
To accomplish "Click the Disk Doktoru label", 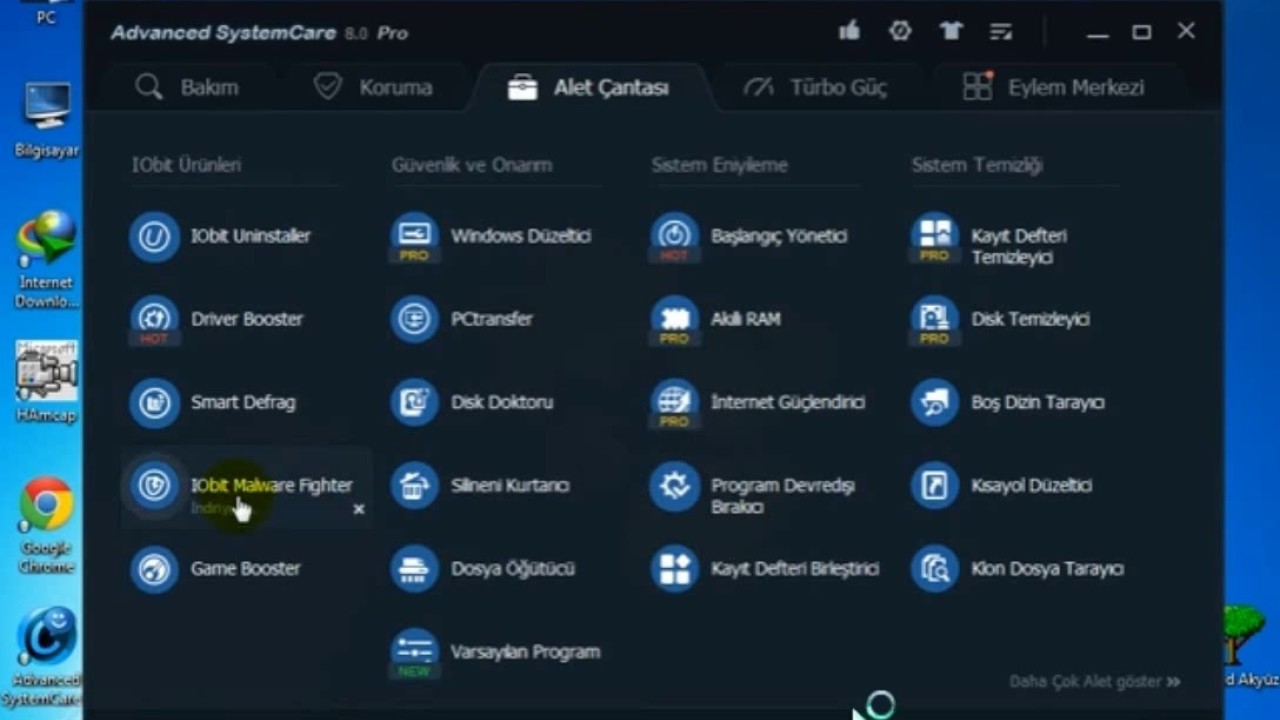I will point(502,402).
